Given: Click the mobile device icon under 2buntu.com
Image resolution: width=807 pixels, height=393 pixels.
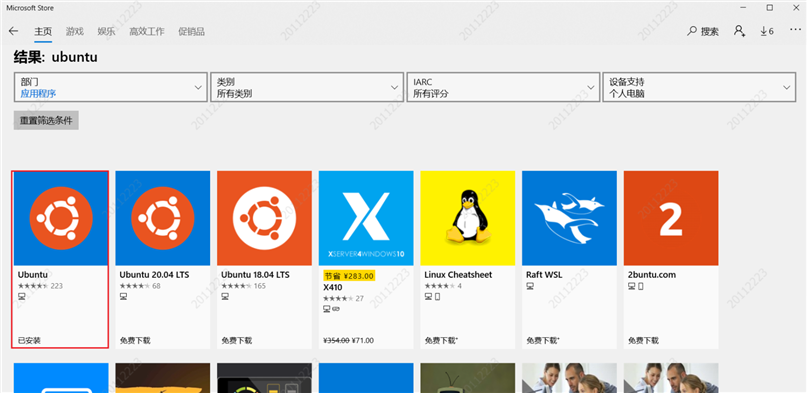Looking at the screenshot, I should 641,286.
